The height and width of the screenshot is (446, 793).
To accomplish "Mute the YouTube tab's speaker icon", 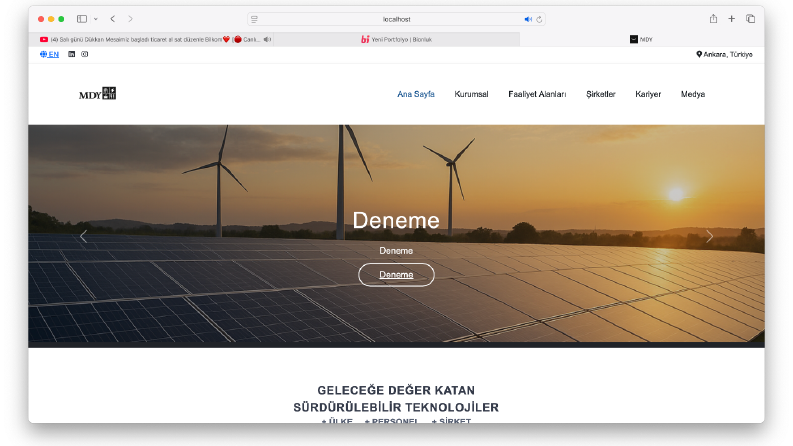I will pos(267,39).
